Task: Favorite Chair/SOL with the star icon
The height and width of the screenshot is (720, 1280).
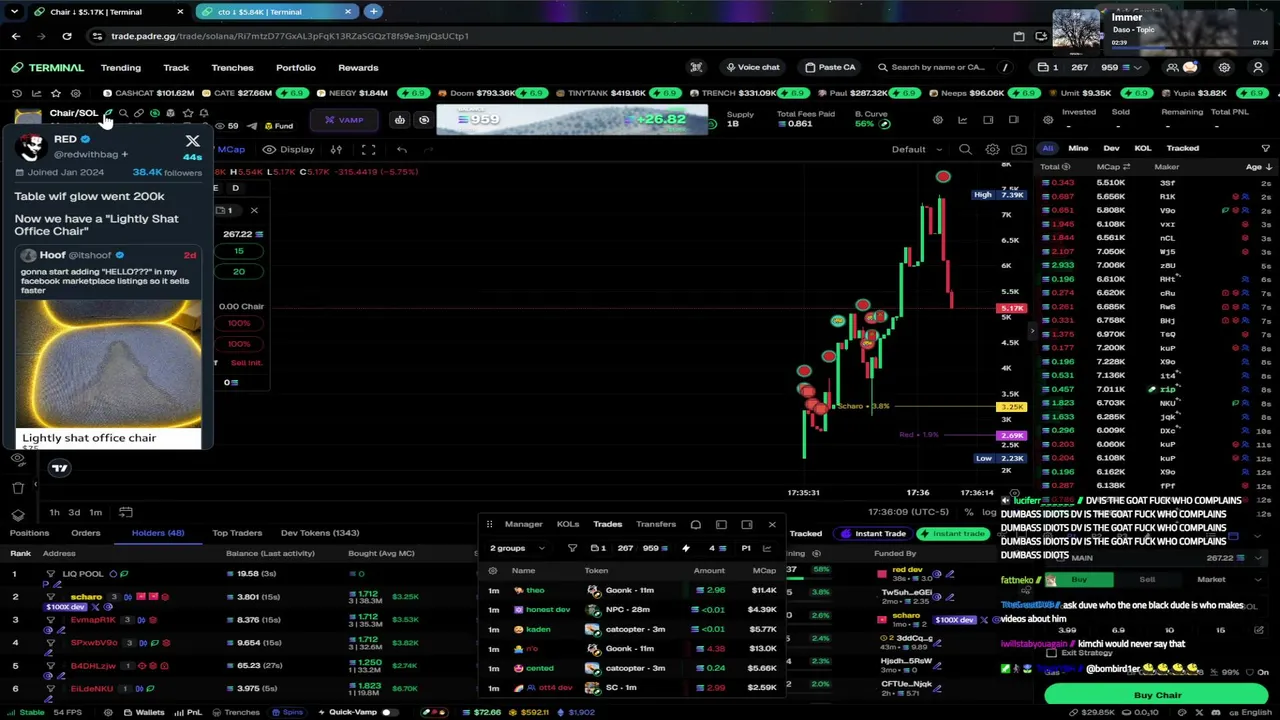Action: pyautogui.click(x=187, y=113)
